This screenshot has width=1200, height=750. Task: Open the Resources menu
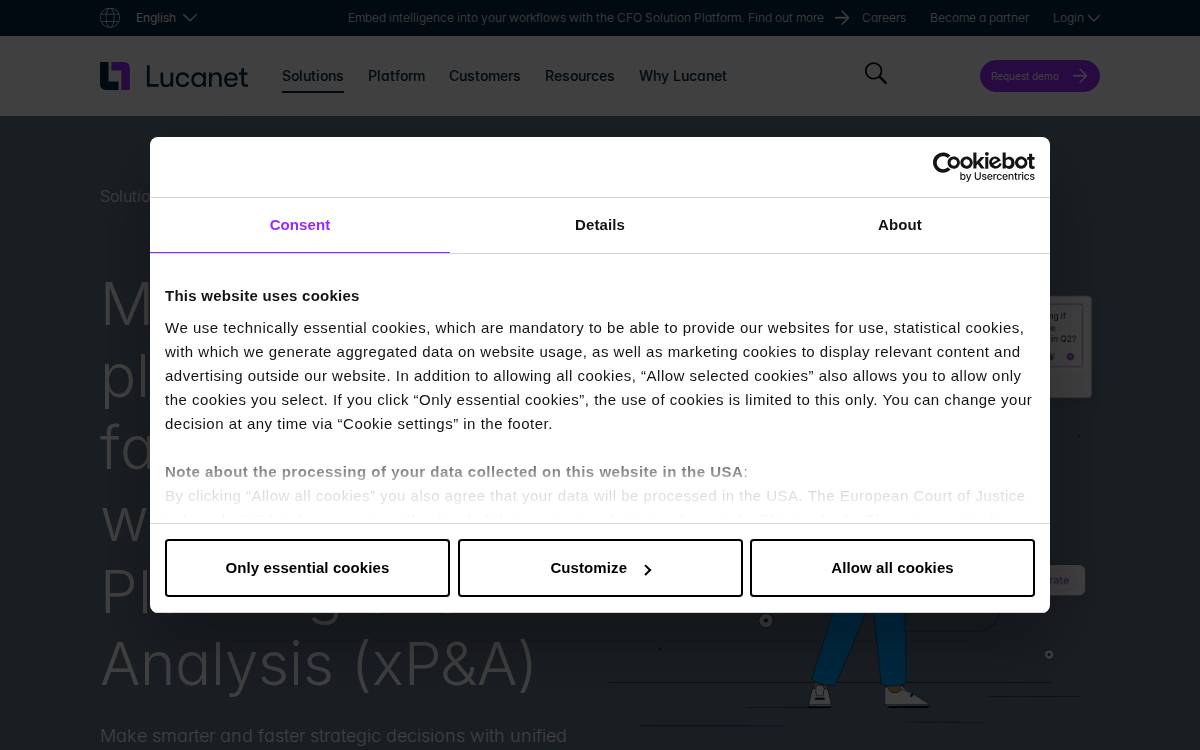coord(579,76)
